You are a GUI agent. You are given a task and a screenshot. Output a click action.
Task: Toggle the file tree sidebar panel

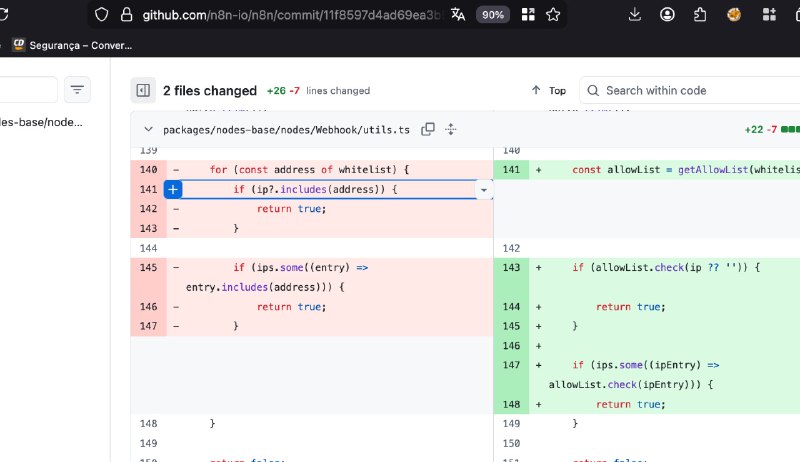coord(143,90)
